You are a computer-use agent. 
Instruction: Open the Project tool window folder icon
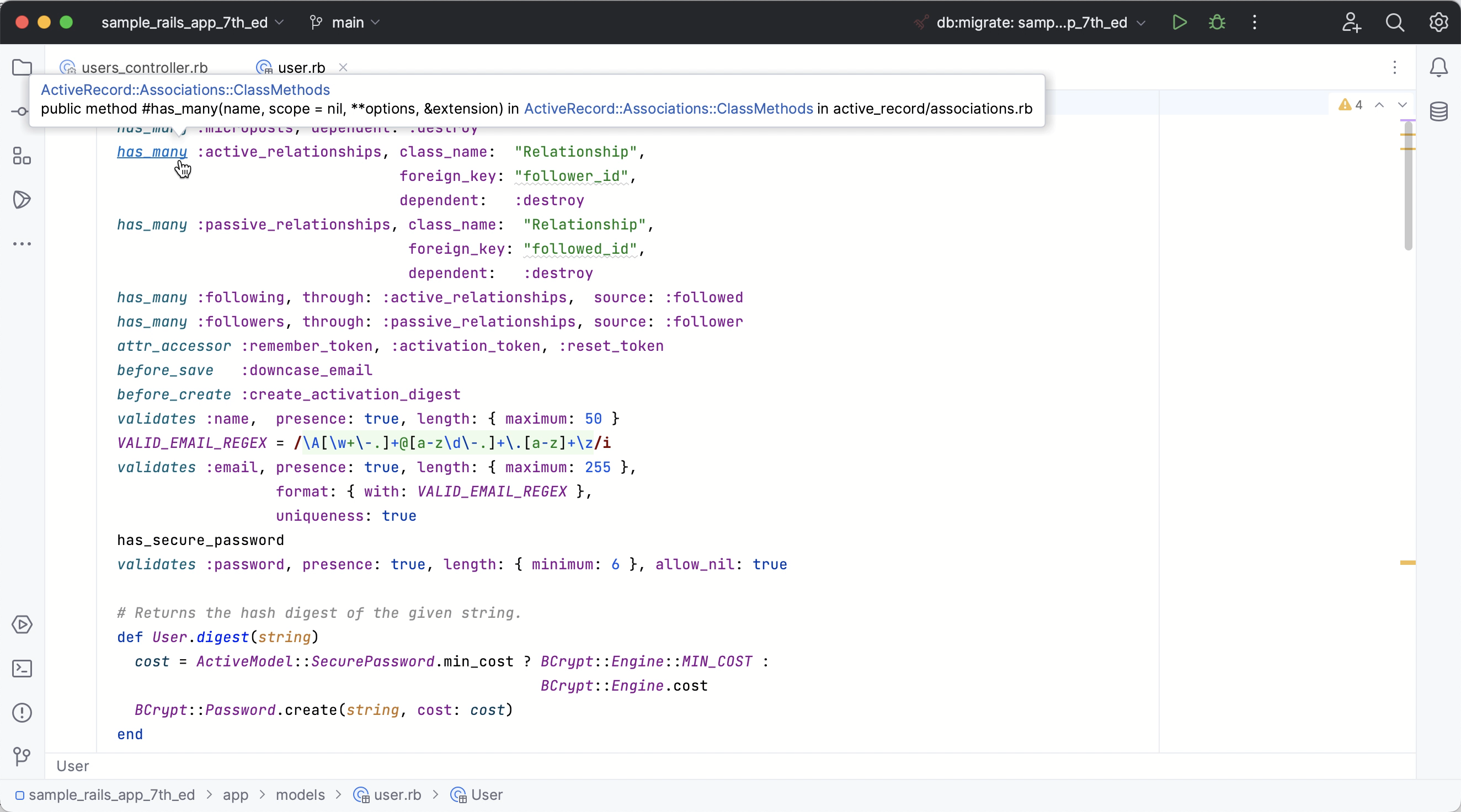point(22,67)
